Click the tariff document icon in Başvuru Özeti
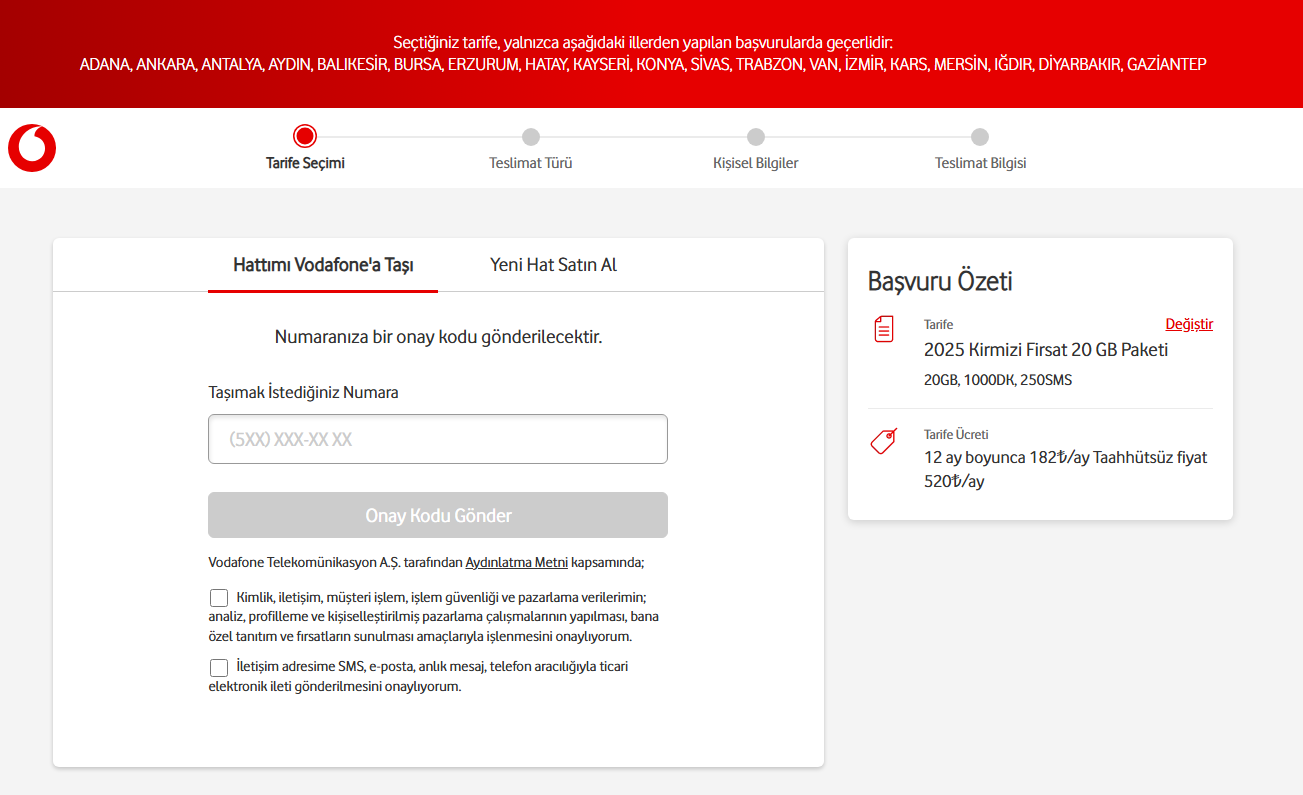 point(884,329)
